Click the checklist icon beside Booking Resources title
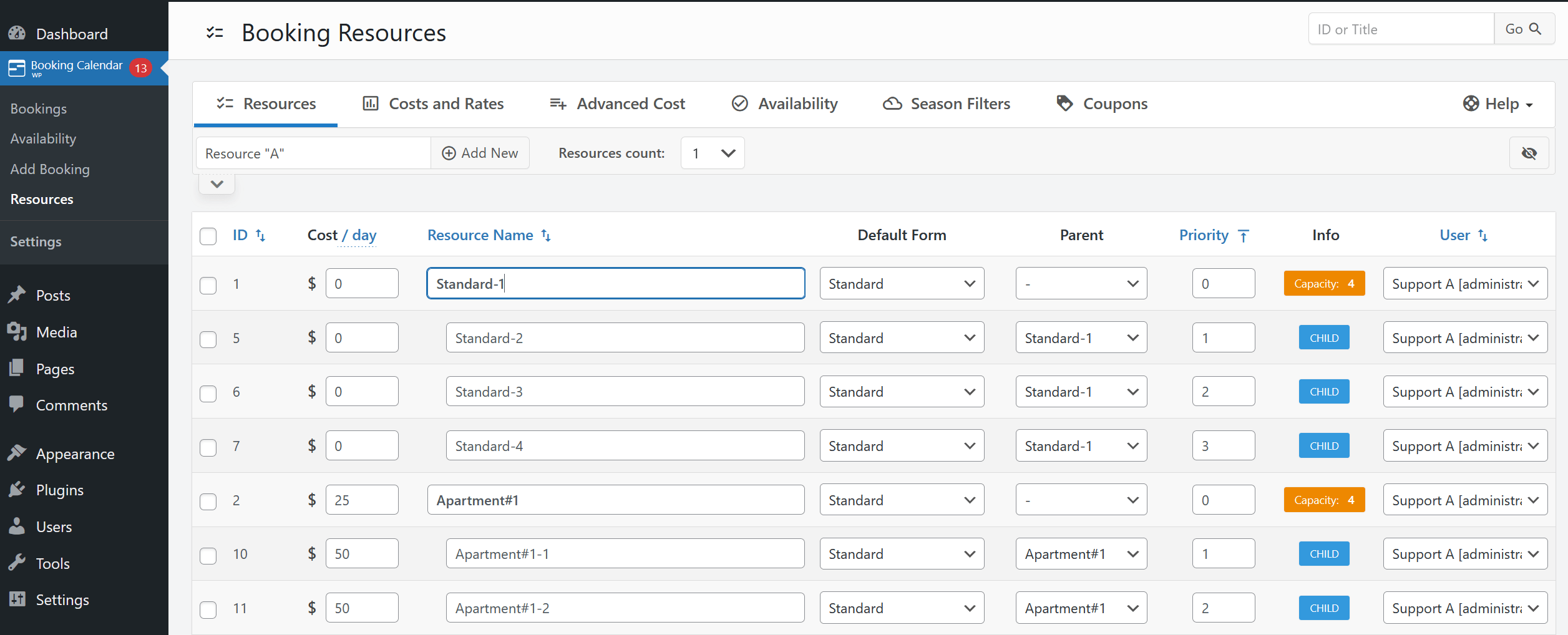1568x635 pixels. 215,32
